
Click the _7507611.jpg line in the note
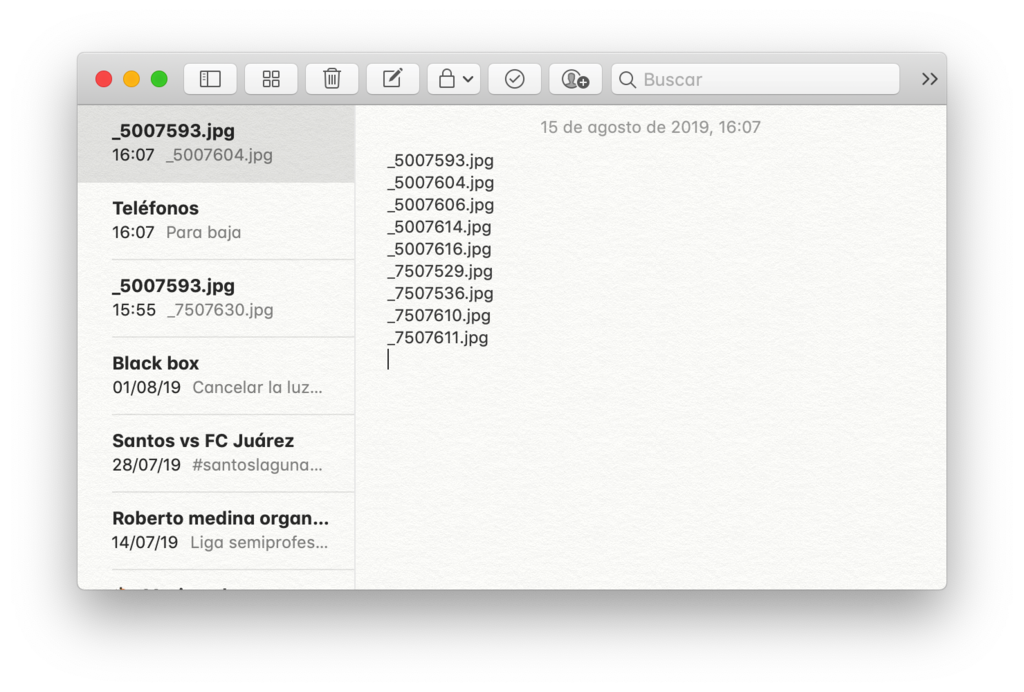[438, 338]
